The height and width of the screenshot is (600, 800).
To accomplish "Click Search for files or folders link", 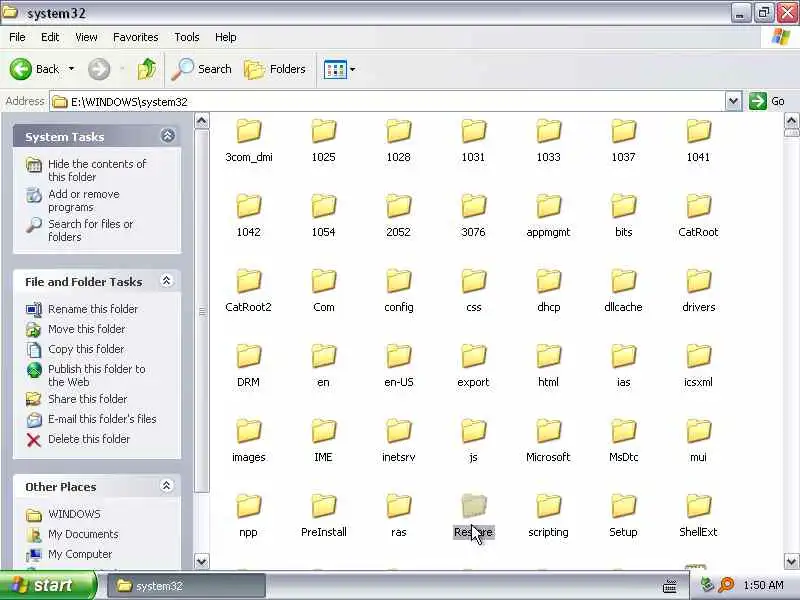I will tap(91, 230).
